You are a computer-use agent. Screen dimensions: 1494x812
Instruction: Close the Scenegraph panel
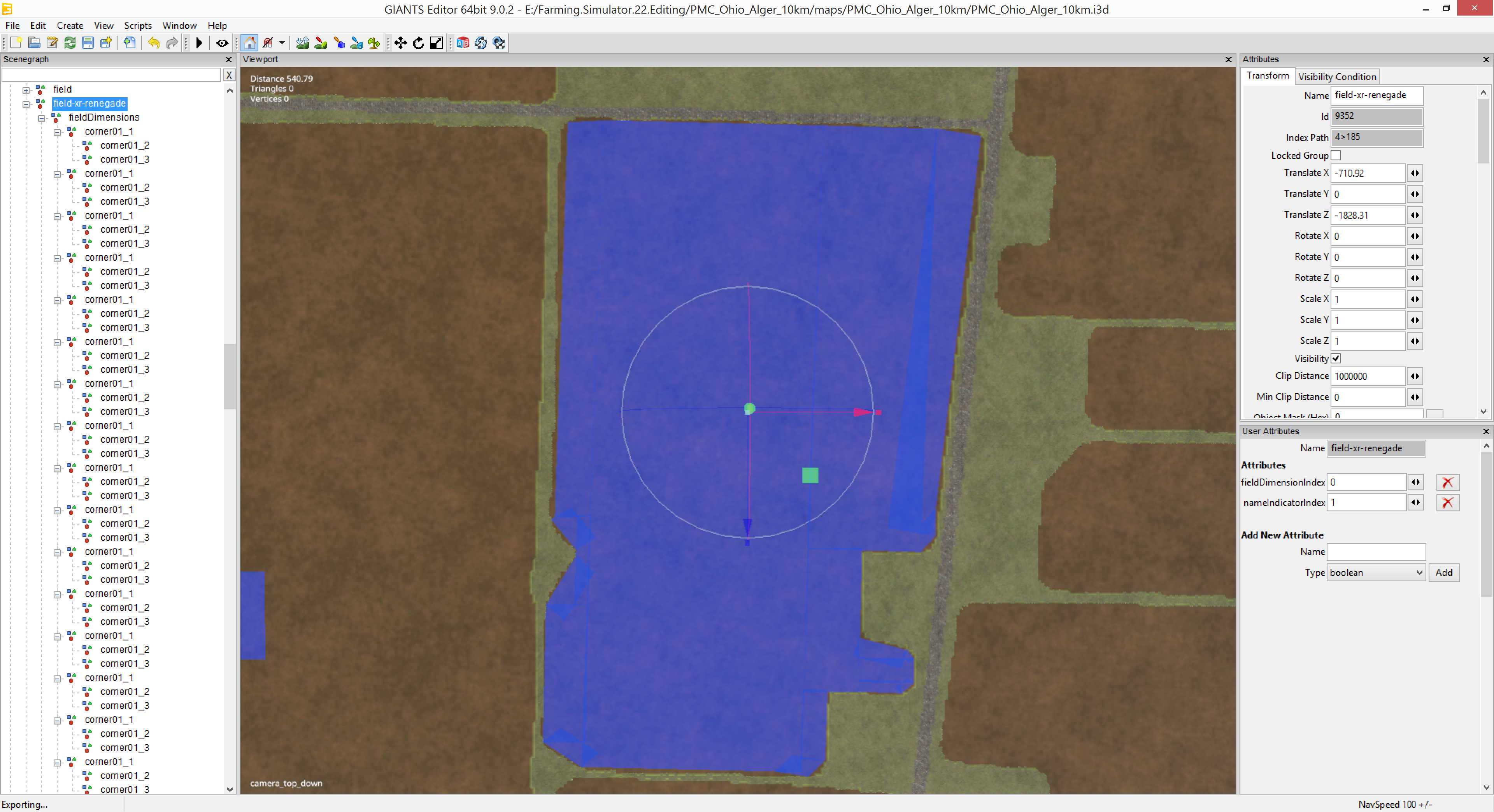[x=228, y=60]
